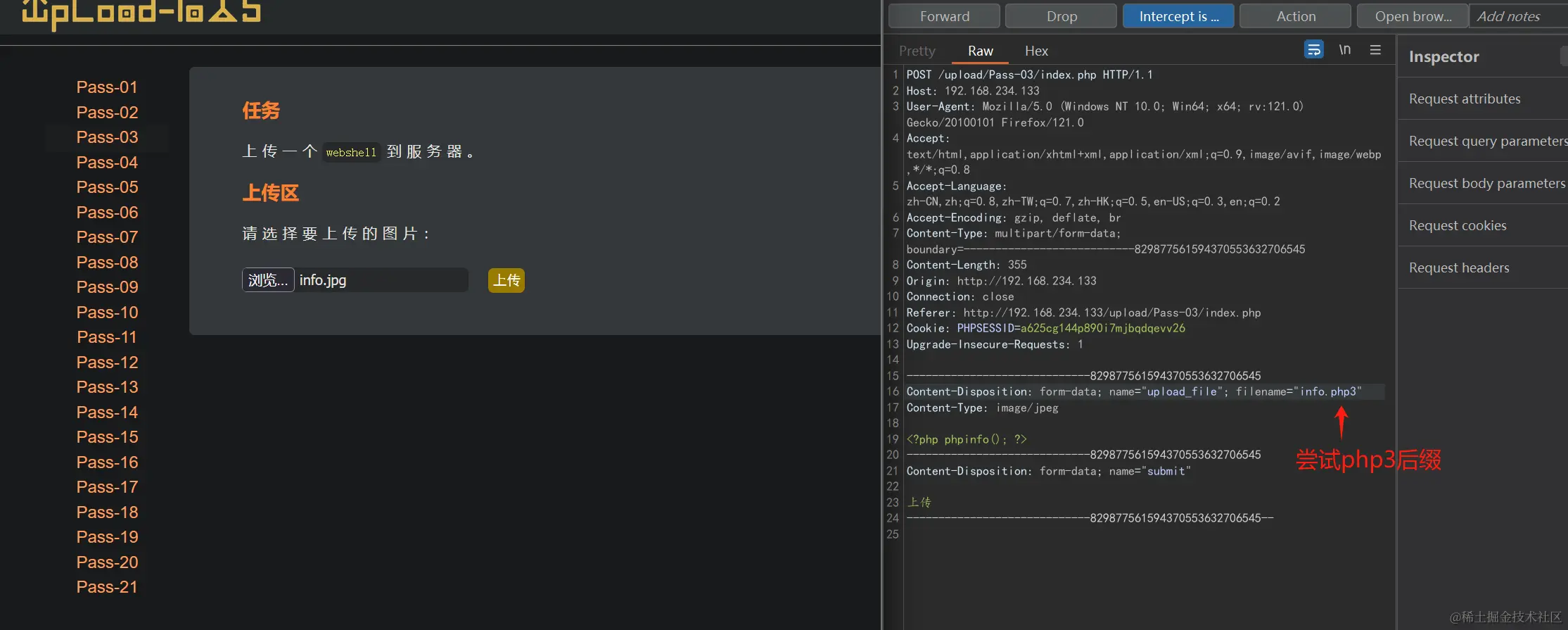Click the Inspector panel title
This screenshot has width=1568, height=630.
pyautogui.click(x=1443, y=56)
